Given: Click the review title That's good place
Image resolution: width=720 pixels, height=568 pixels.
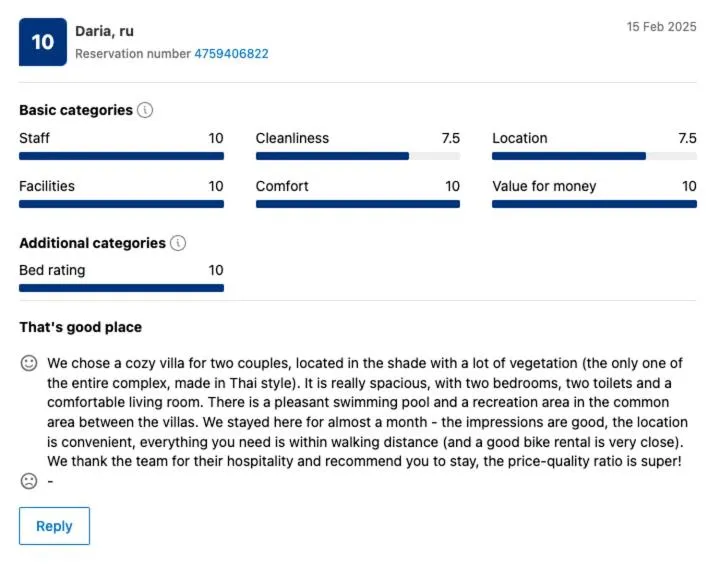Looking at the screenshot, I should (80, 327).
